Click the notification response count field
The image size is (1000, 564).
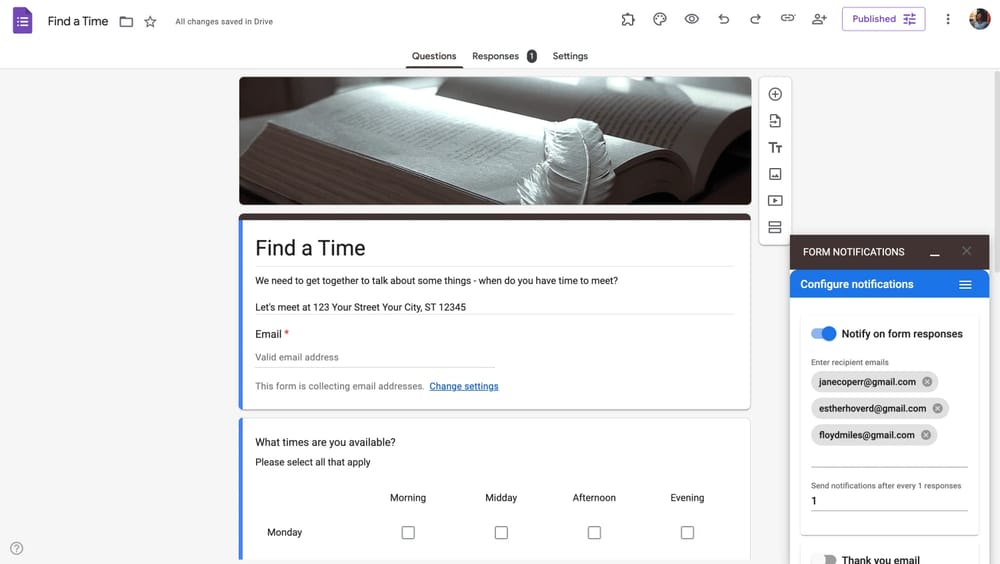click(x=888, y=501)
